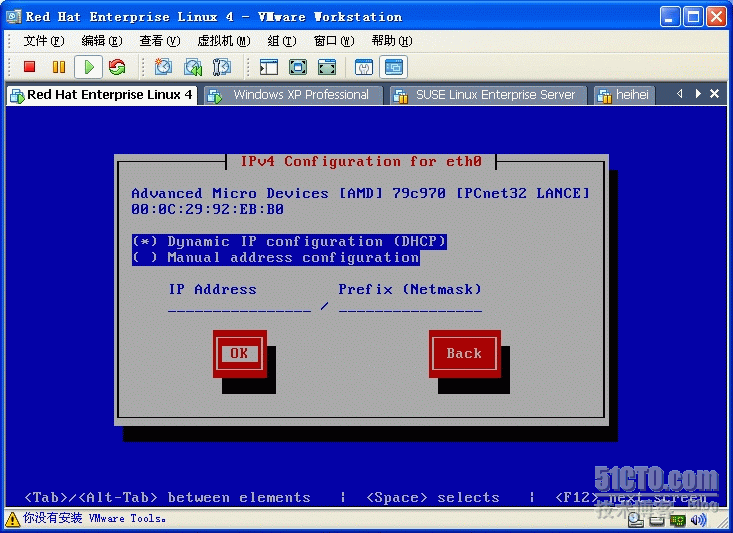Click the hard disk status bar icon
The image size is (733, 533).
(x=635, y=520)
